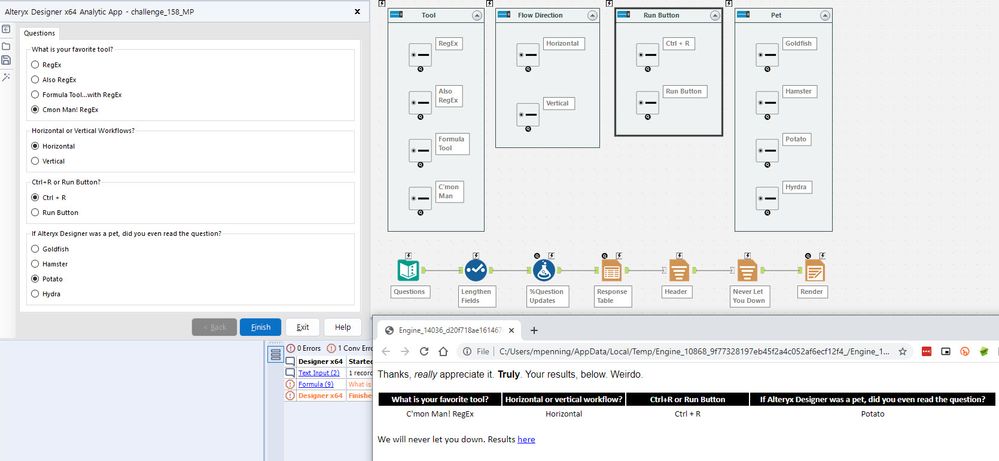Image resolution: width=999 pixels, height=461 pixels.
Task: Select the Goldfish interface tool in the Pet container
Action: tap(767, 55)
